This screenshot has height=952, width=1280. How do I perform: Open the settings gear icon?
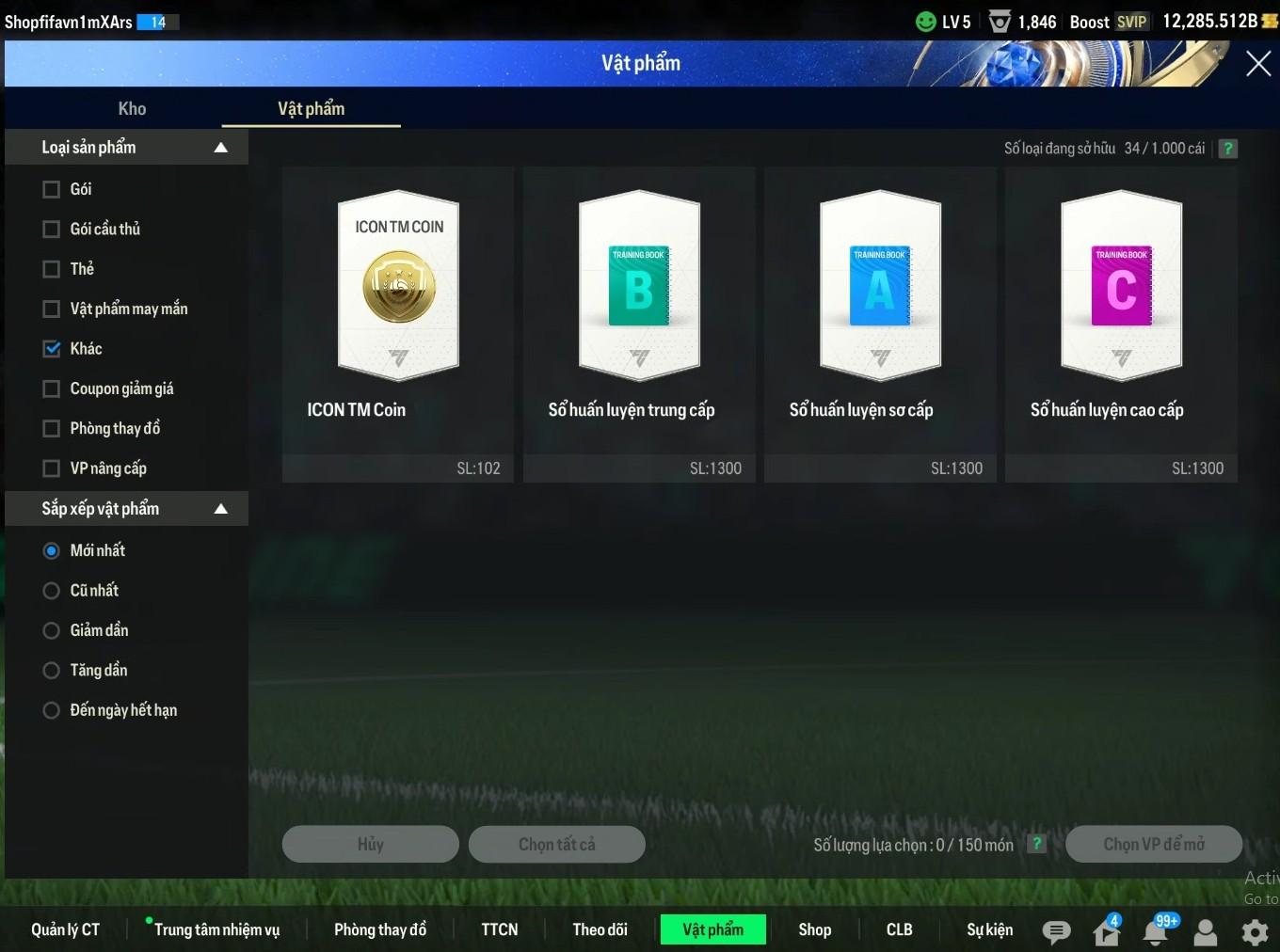[x=1255, y=931]
